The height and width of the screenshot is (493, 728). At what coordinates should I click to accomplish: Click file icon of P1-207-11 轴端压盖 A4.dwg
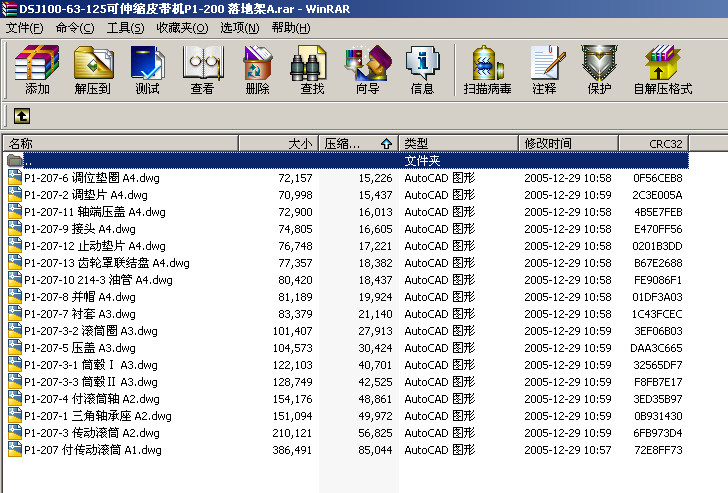click(x=15, y=211)
